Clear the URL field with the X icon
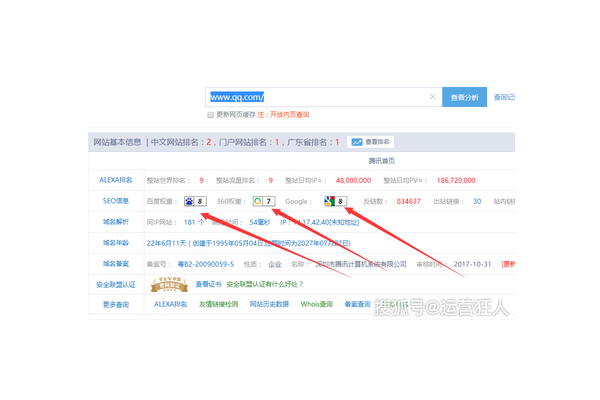The image size is (600, 400). [x=432, y=96]
